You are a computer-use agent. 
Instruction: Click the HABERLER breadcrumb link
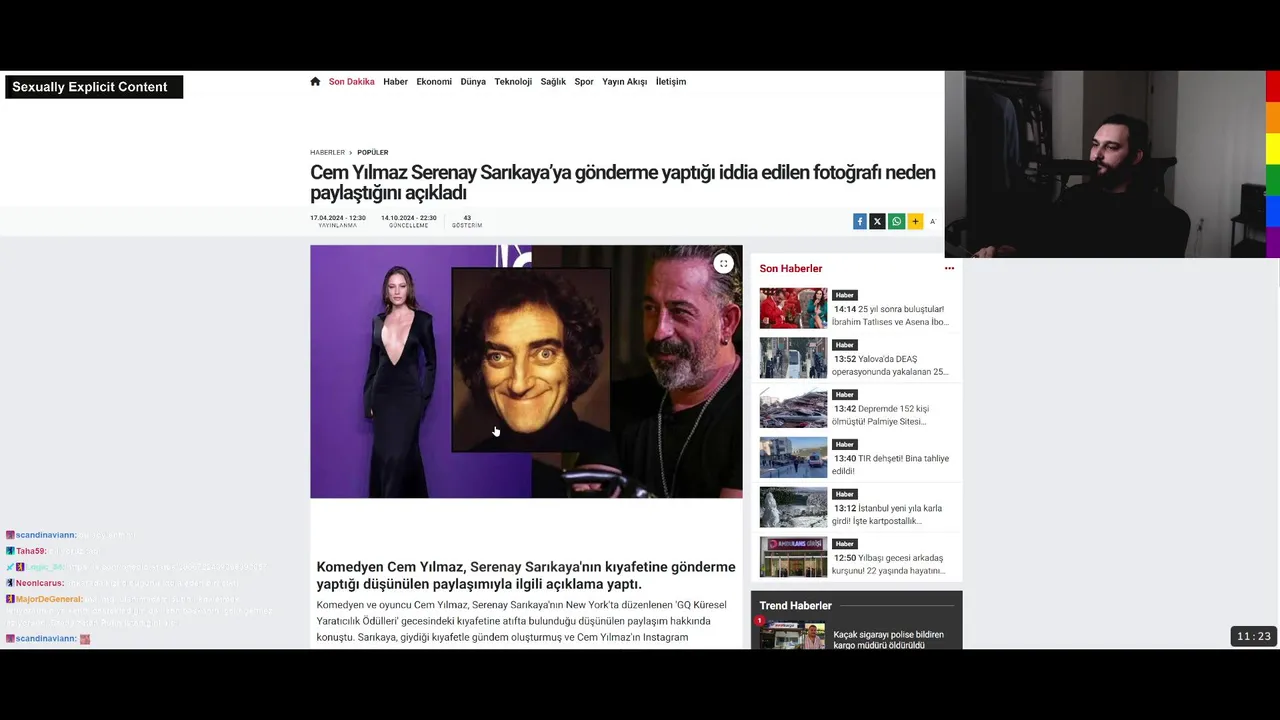click(327, 152)
